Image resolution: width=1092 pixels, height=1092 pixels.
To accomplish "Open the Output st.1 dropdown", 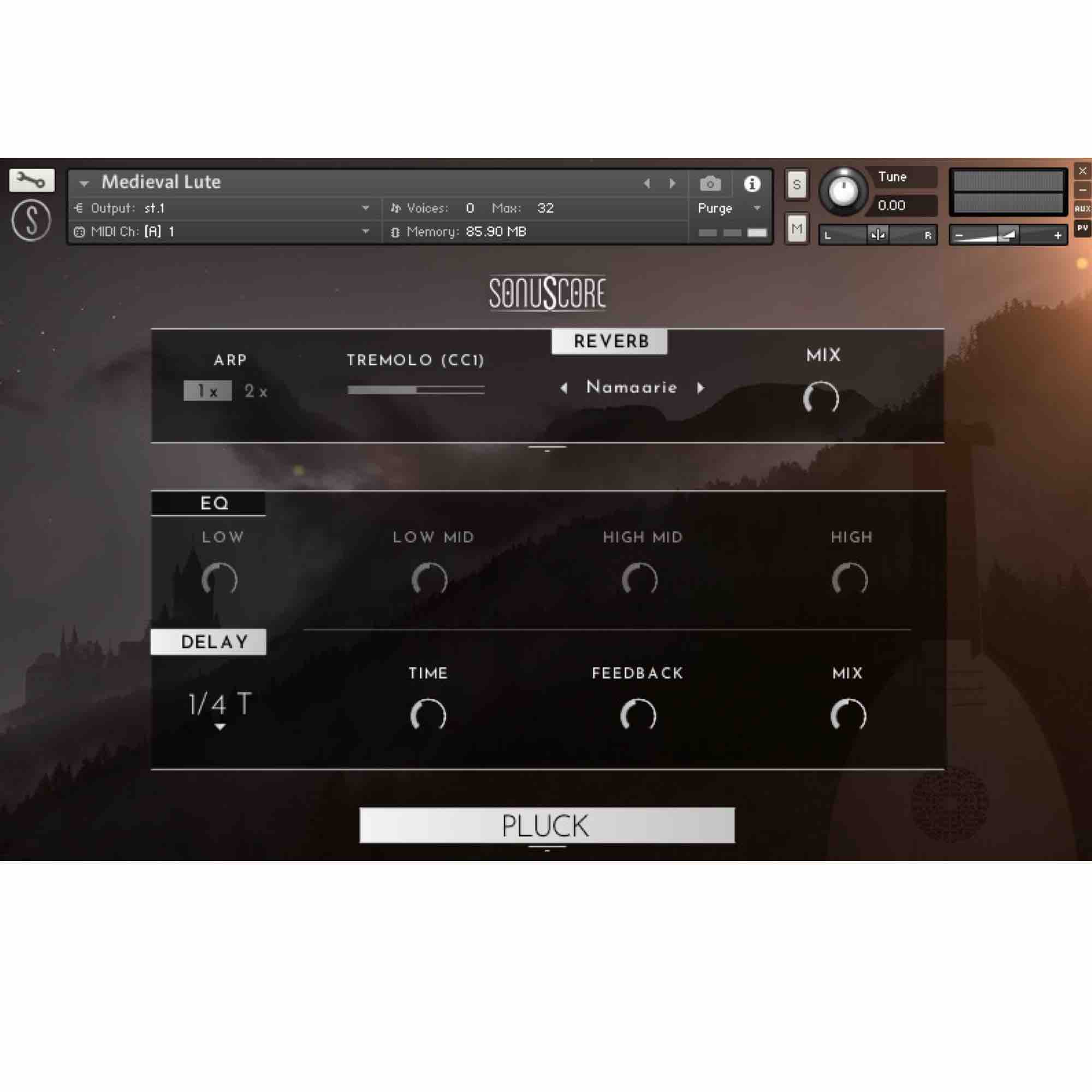I will click(366, 208).
